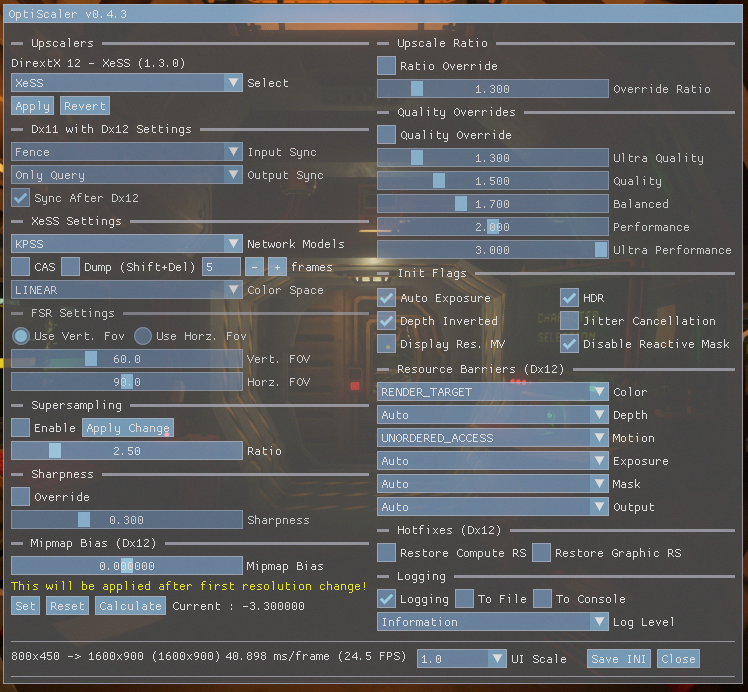Click the Ultra Performance 3.000 slider

[x=493, y=250]
